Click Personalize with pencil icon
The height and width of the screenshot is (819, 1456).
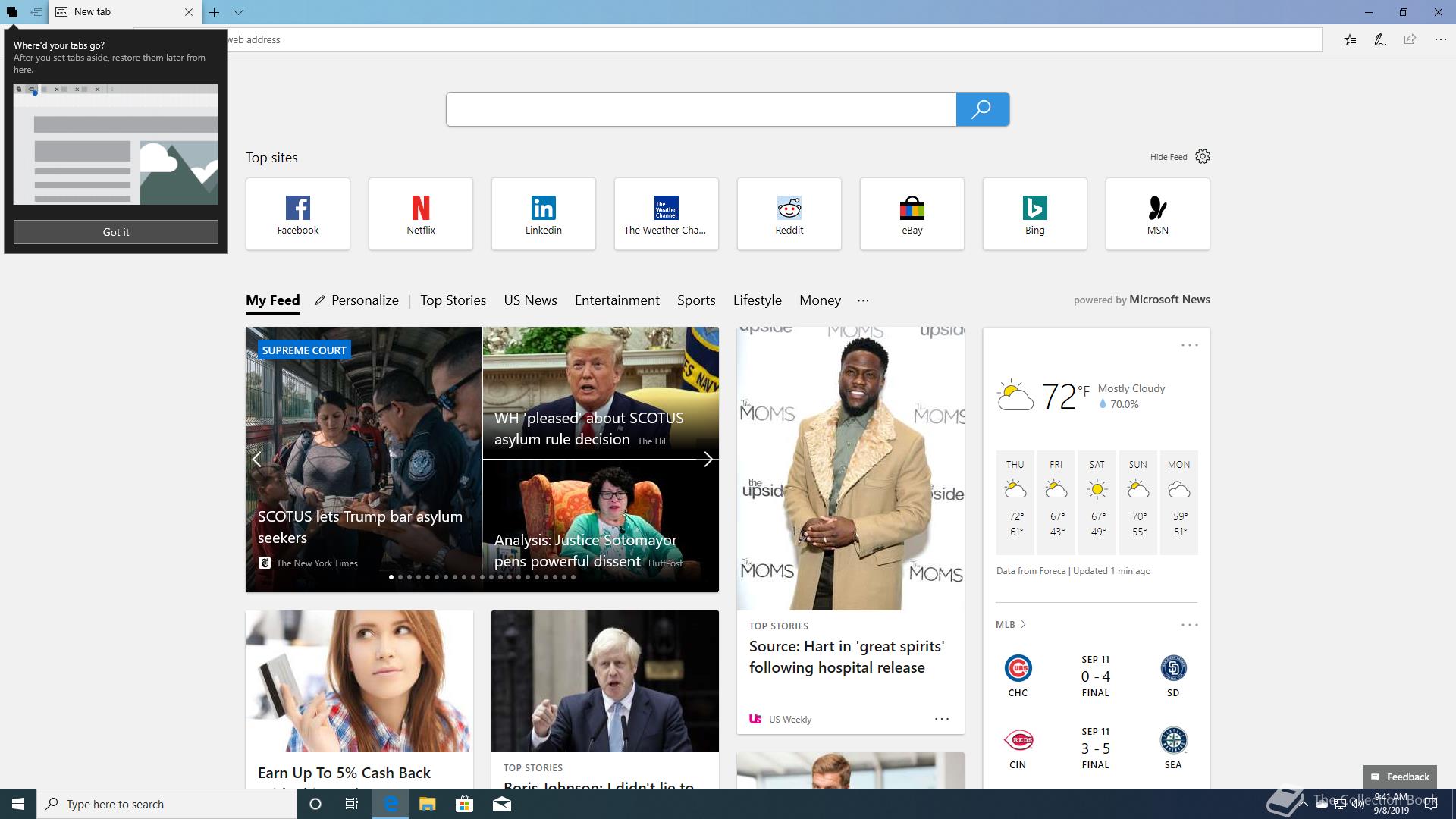[x=357, y=300]
